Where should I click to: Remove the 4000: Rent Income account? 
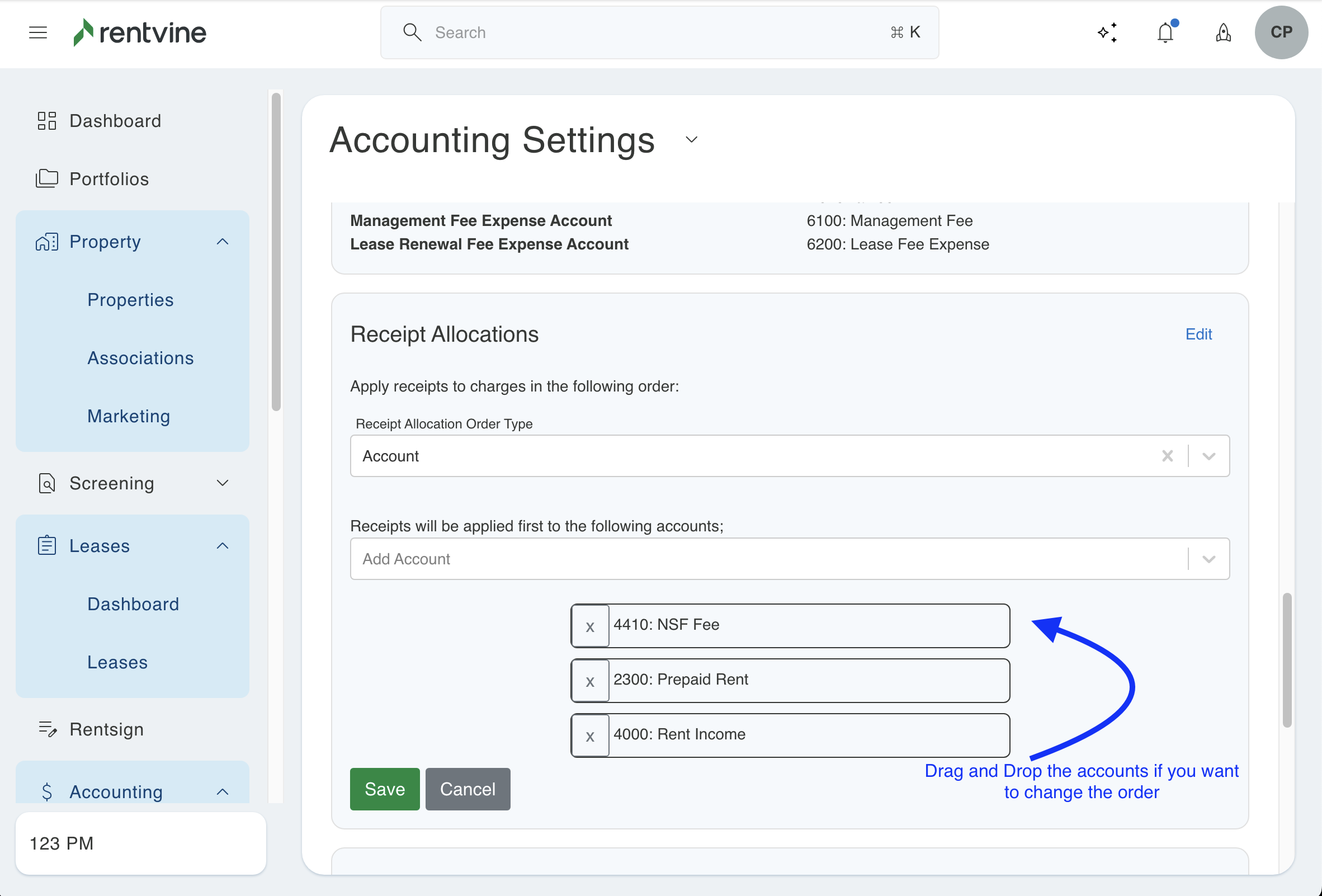(x=590, y=735)
